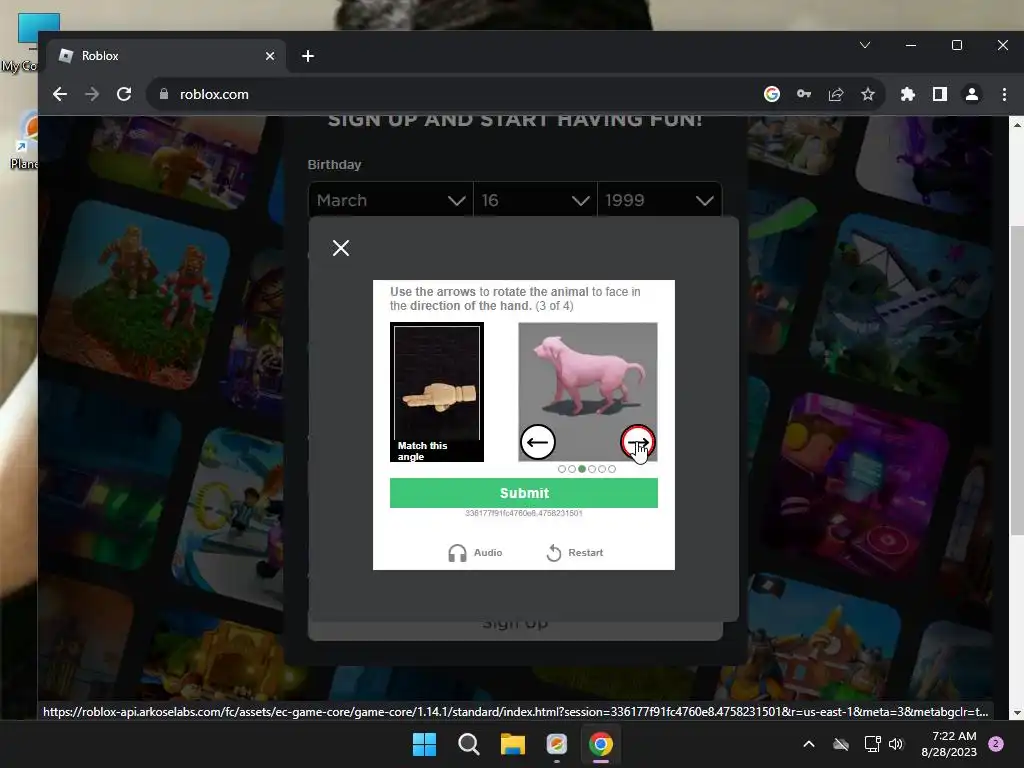Toggle the Chrome side panel icon

pyautogui.click(x=940, y=94)
